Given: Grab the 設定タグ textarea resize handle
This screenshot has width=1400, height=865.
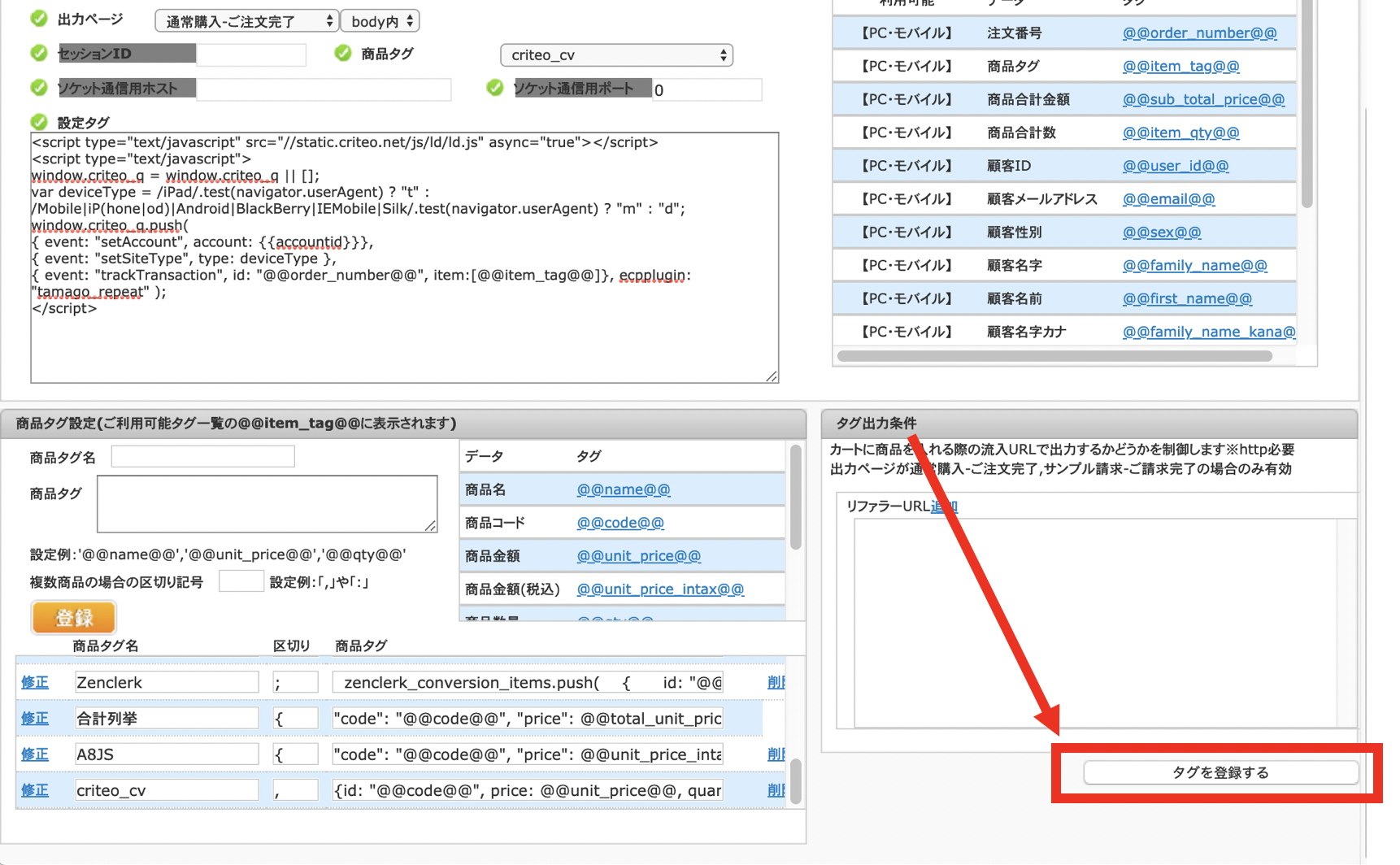Looking at the screenshot, I should click(x=772, y=376).
